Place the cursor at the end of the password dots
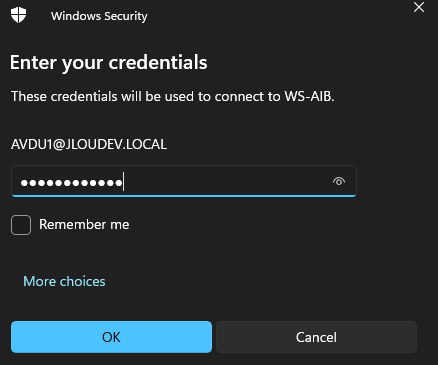 [123, 182]
